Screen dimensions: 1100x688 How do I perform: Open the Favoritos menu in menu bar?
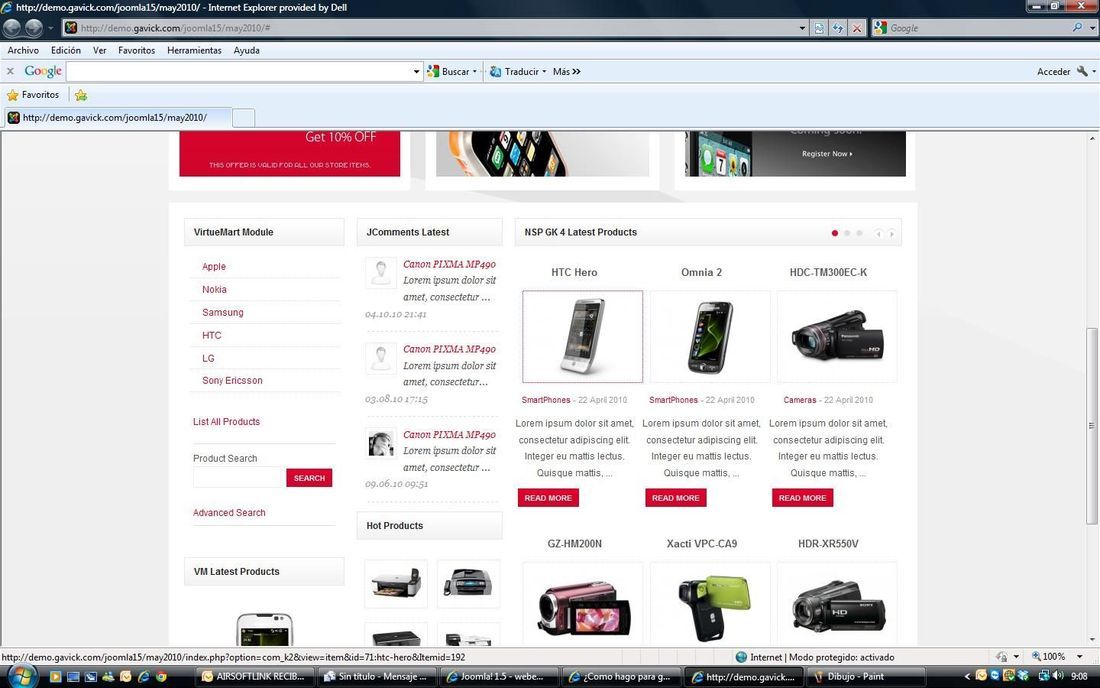[137, 50]
